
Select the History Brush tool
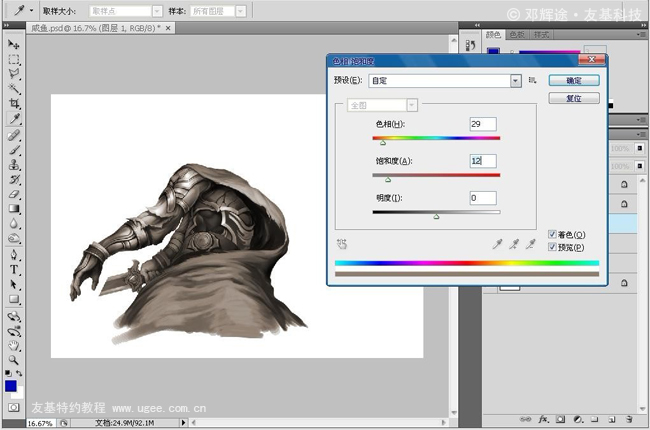(14, 180)
